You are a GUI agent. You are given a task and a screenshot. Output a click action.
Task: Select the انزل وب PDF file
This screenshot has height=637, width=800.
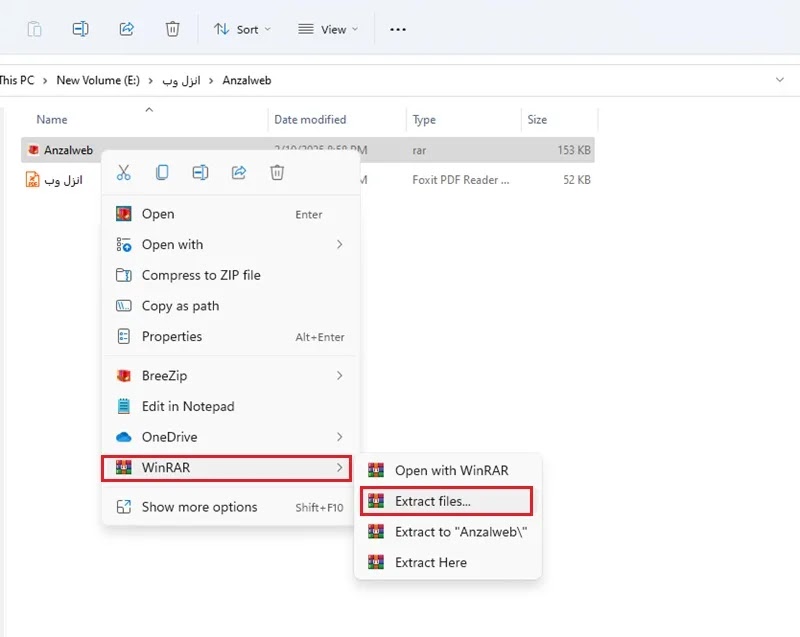[x=63, y=180]
